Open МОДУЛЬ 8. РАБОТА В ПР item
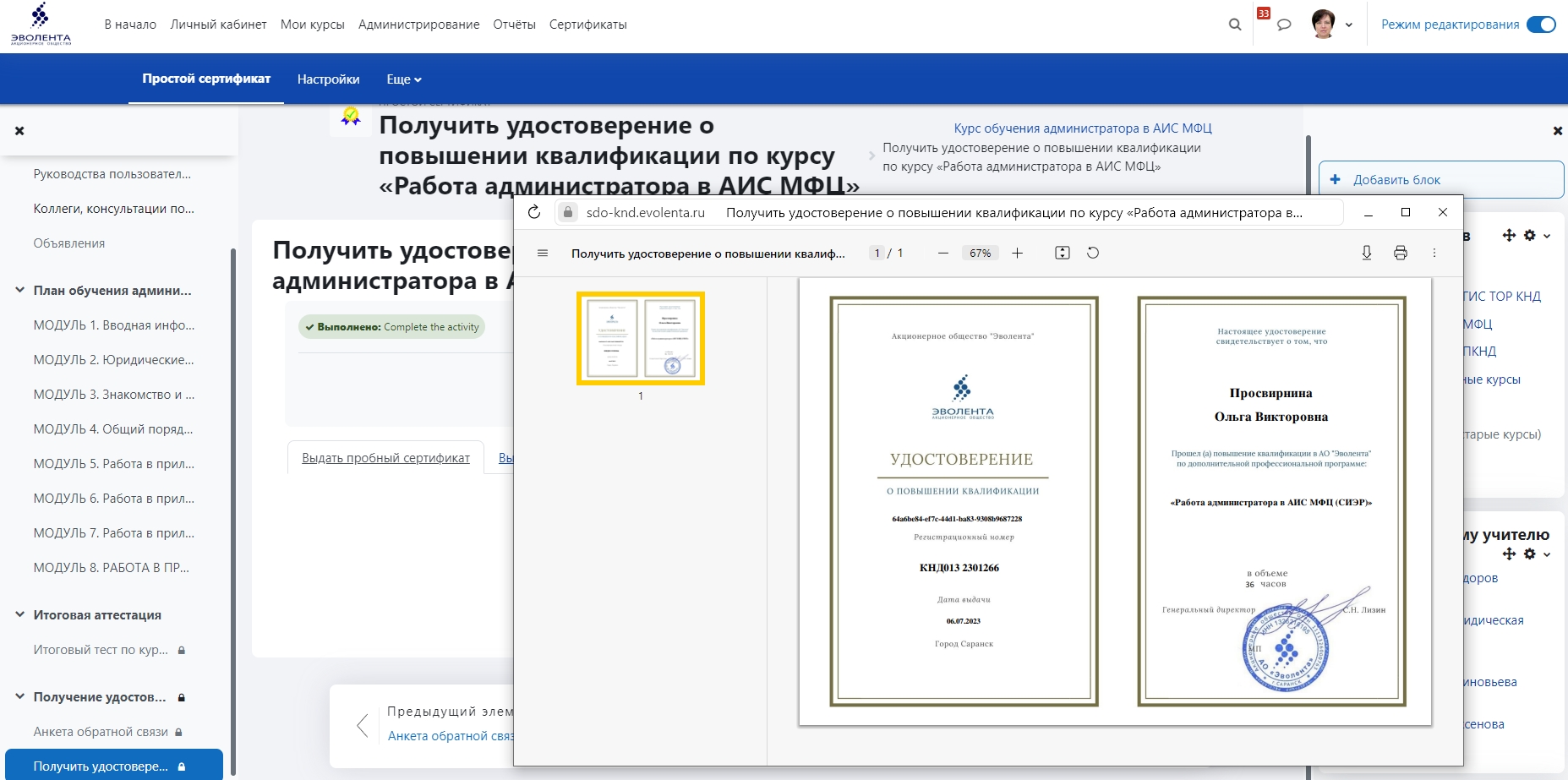The image size is (1568, 780). click(112, 568)
